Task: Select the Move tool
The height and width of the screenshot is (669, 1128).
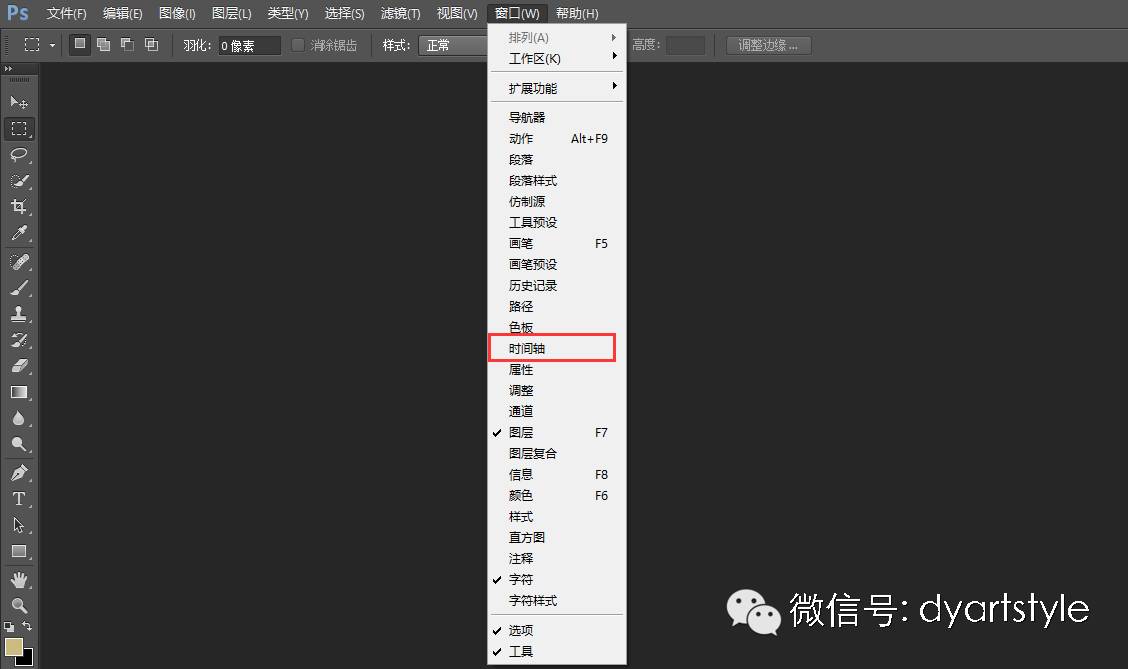Action: (17, 101)
